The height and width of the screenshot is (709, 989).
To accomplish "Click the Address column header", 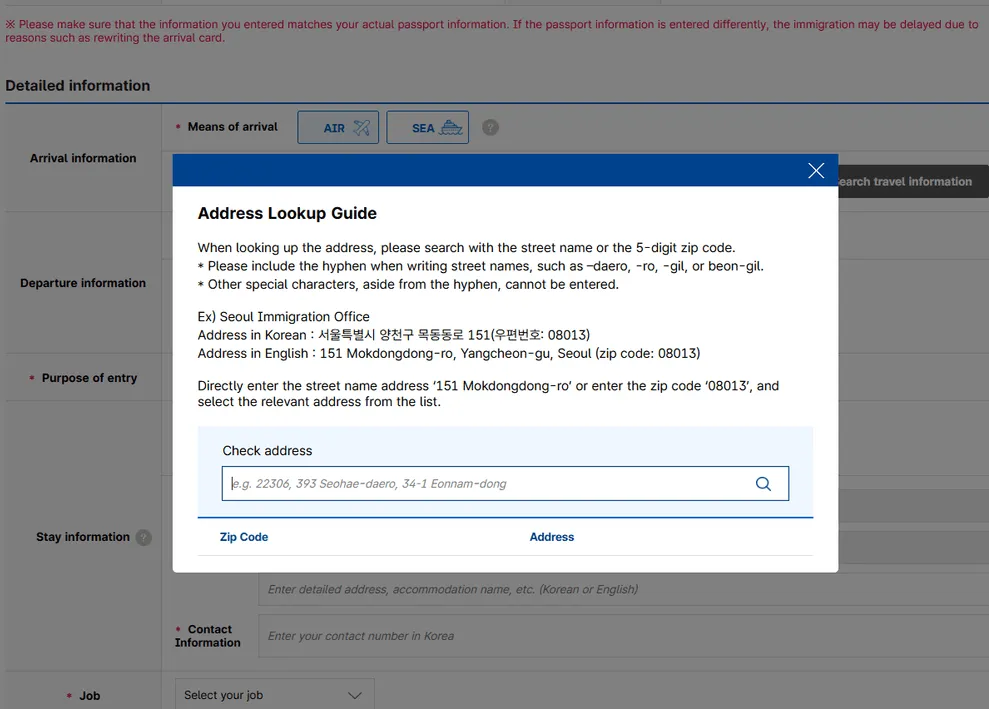I will point(552,537).
